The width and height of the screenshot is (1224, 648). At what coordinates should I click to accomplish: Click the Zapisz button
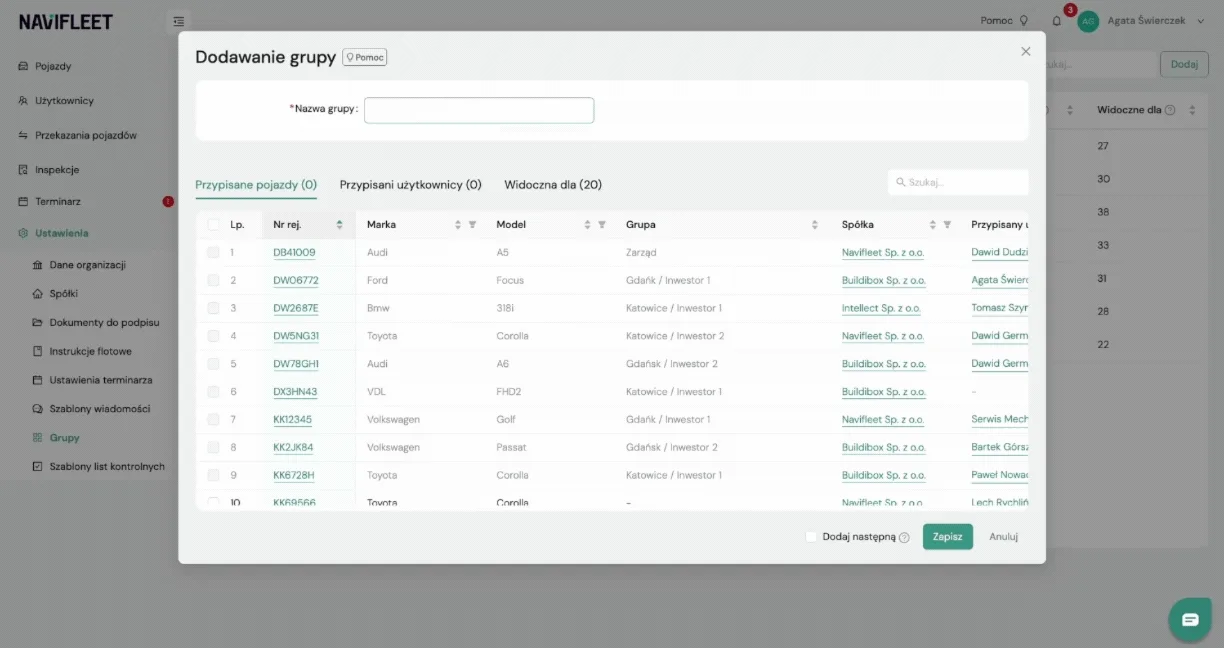coord(948,537)
